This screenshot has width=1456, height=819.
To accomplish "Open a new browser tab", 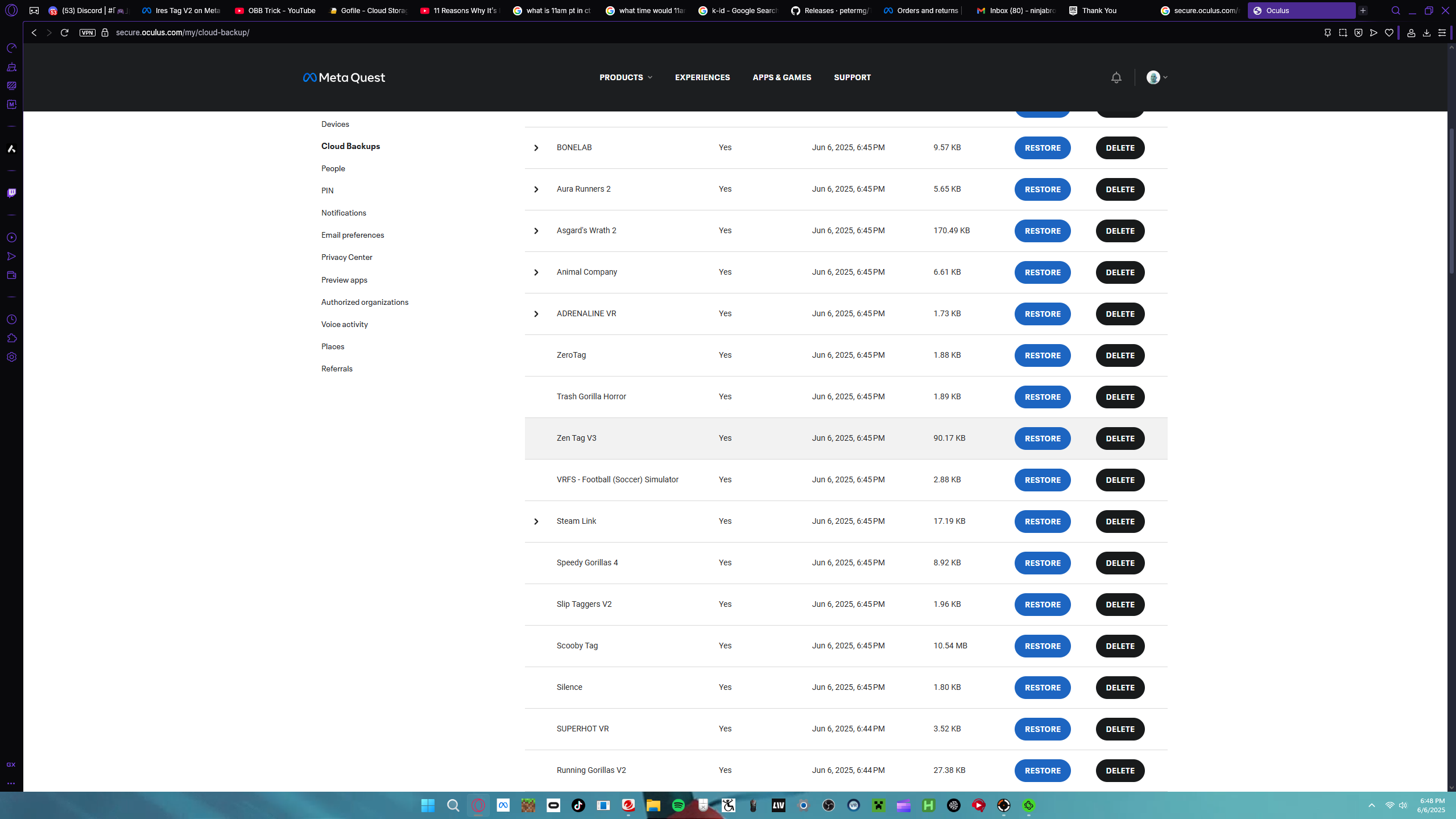I will [x=1363, y=11].
